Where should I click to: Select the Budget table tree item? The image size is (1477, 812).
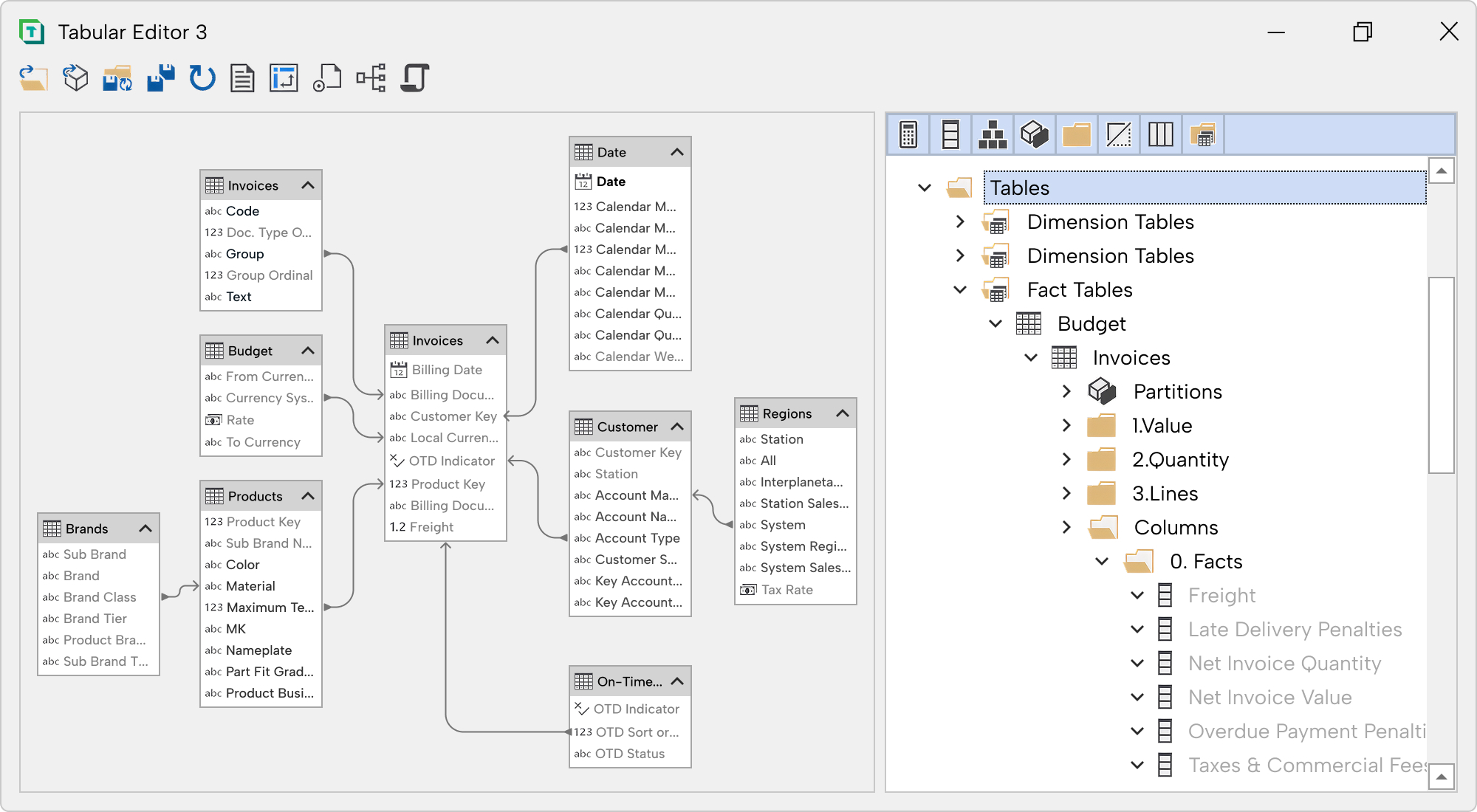[1092, 323]
